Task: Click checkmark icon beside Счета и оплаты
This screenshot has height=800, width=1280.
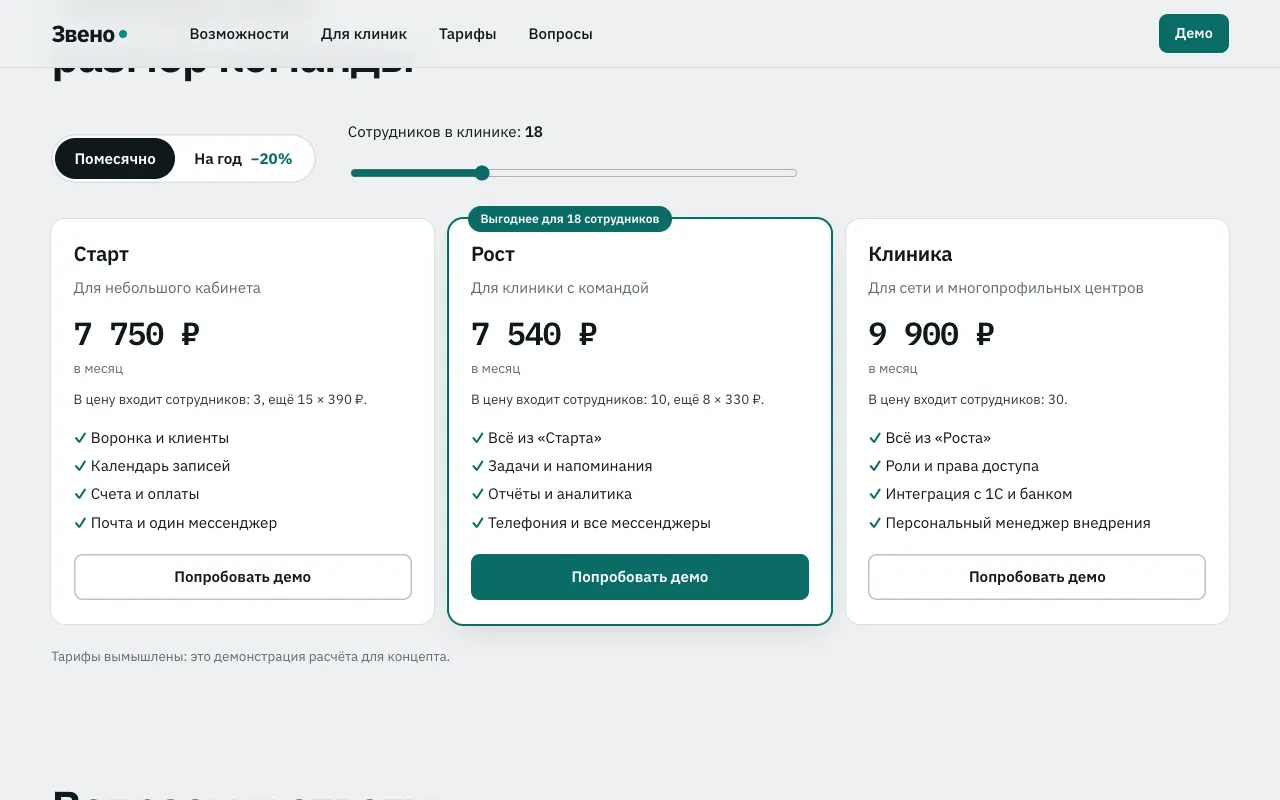Action: click(80, 494)
